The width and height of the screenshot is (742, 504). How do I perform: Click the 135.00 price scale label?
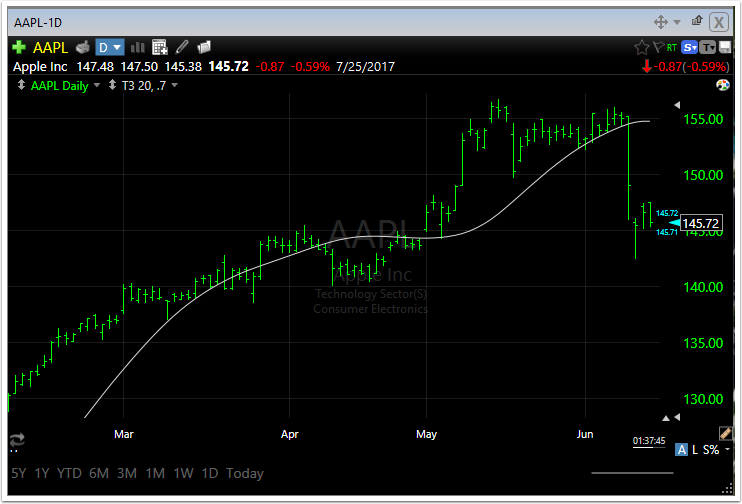click(703, 343)
